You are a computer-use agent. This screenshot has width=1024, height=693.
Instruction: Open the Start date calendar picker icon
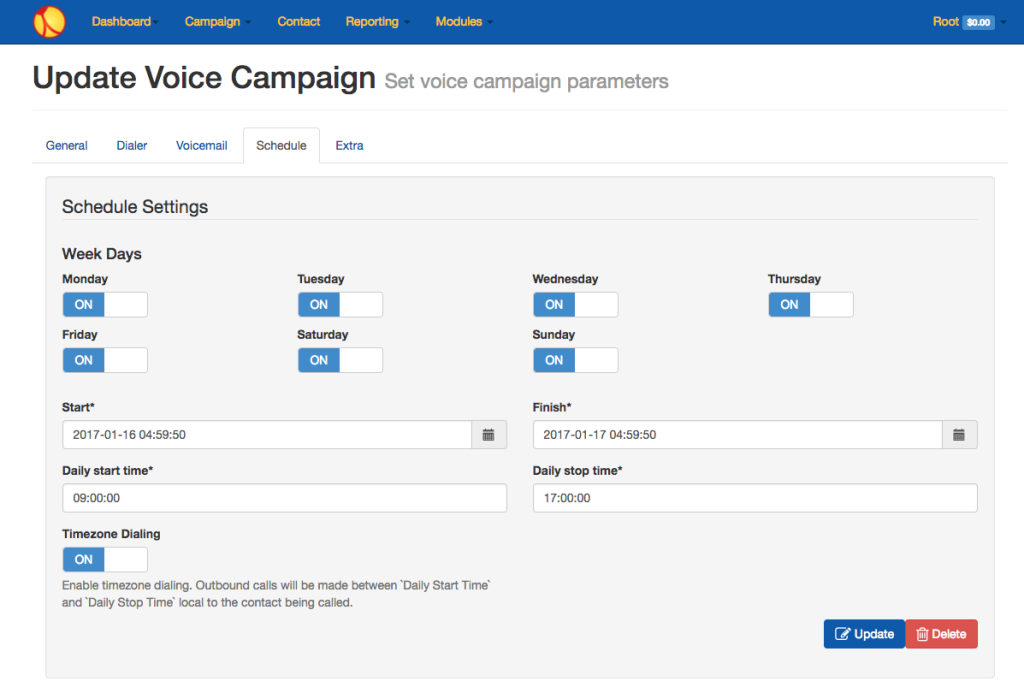click(x=488, y=435)
